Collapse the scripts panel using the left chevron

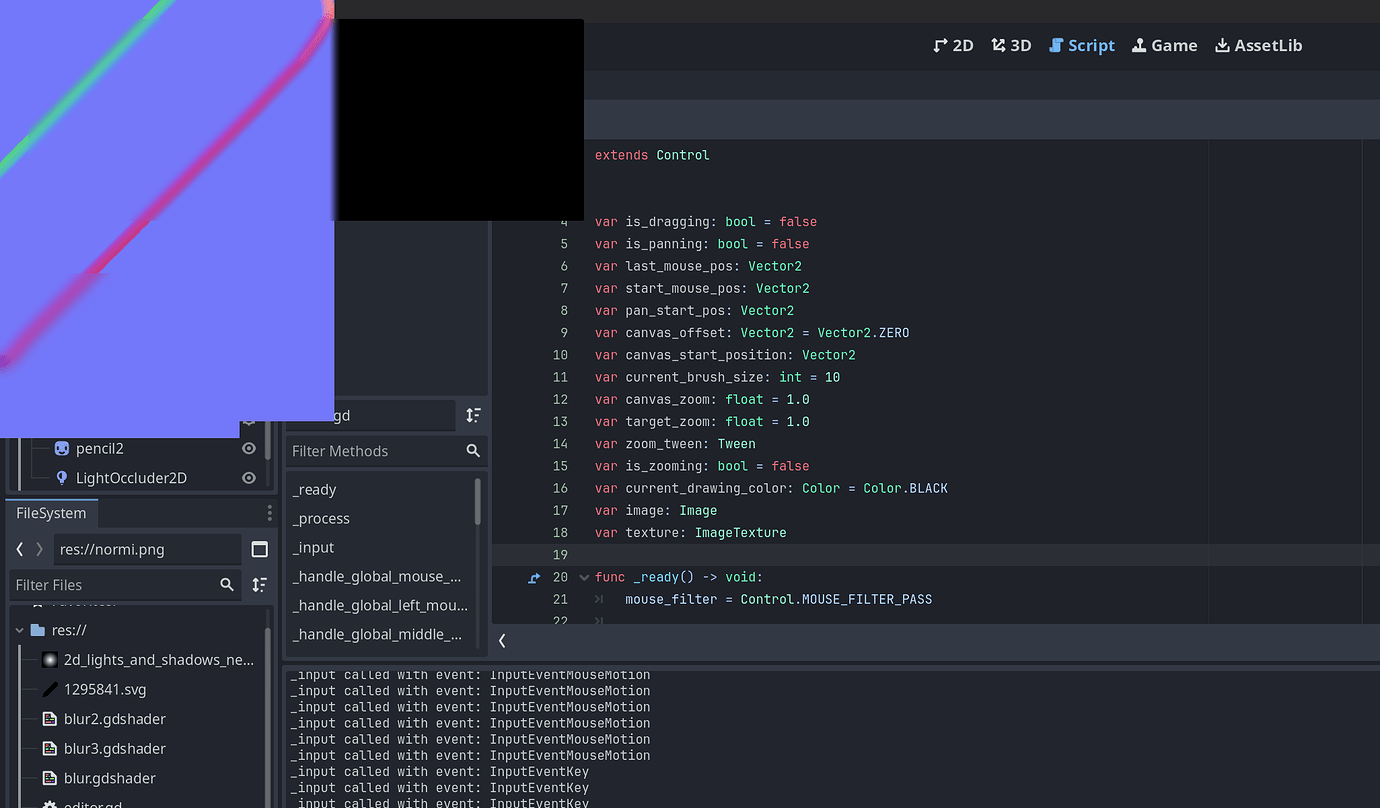tap(502, 641)
